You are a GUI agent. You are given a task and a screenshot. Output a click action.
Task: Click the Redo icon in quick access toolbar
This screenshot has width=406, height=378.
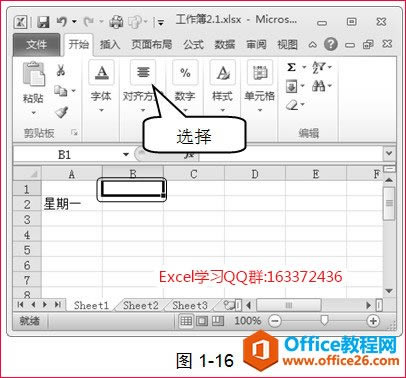(x=89, y=22)
